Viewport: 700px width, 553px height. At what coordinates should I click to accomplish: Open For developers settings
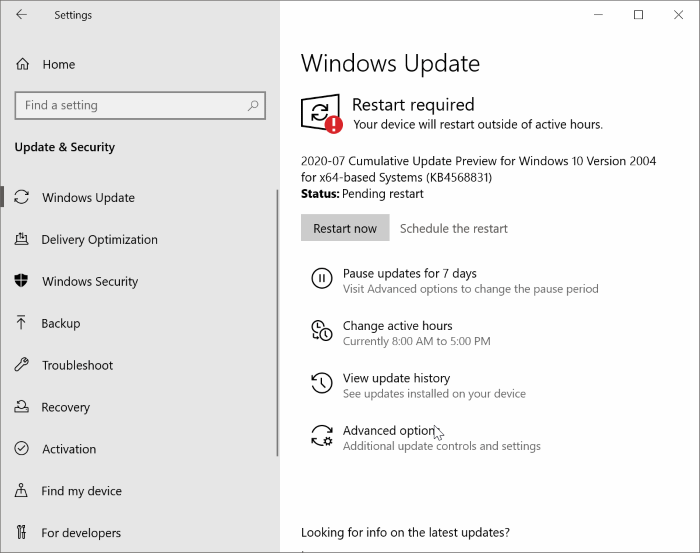(81, 532)
